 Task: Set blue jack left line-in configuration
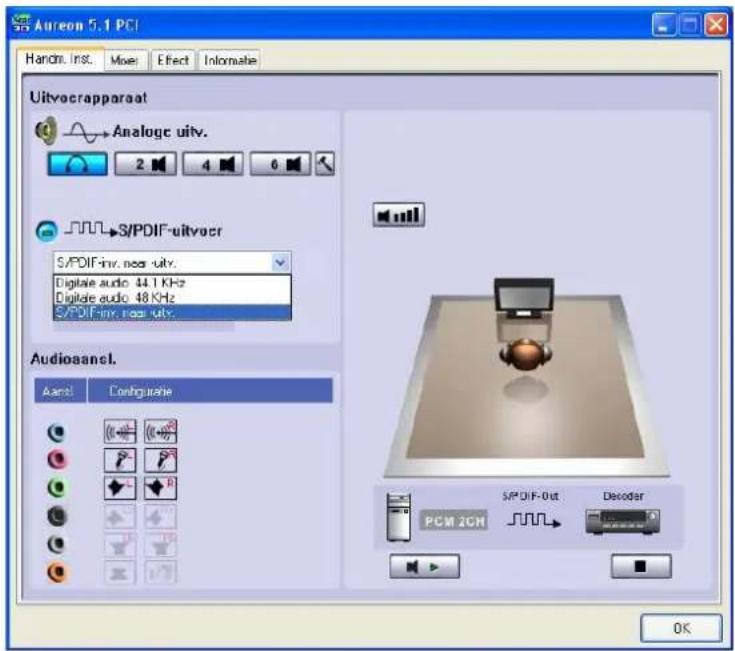click(x=120, y=432)
